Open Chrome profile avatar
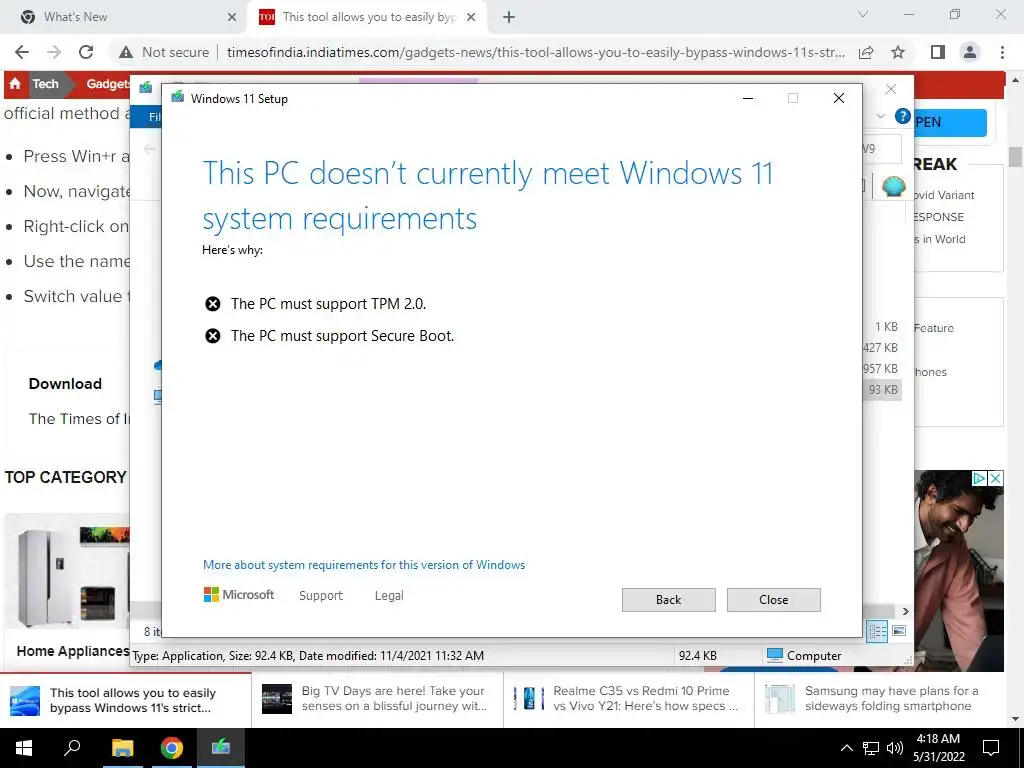The height and width of the screenshot is (768, 1024). point(970,52)
